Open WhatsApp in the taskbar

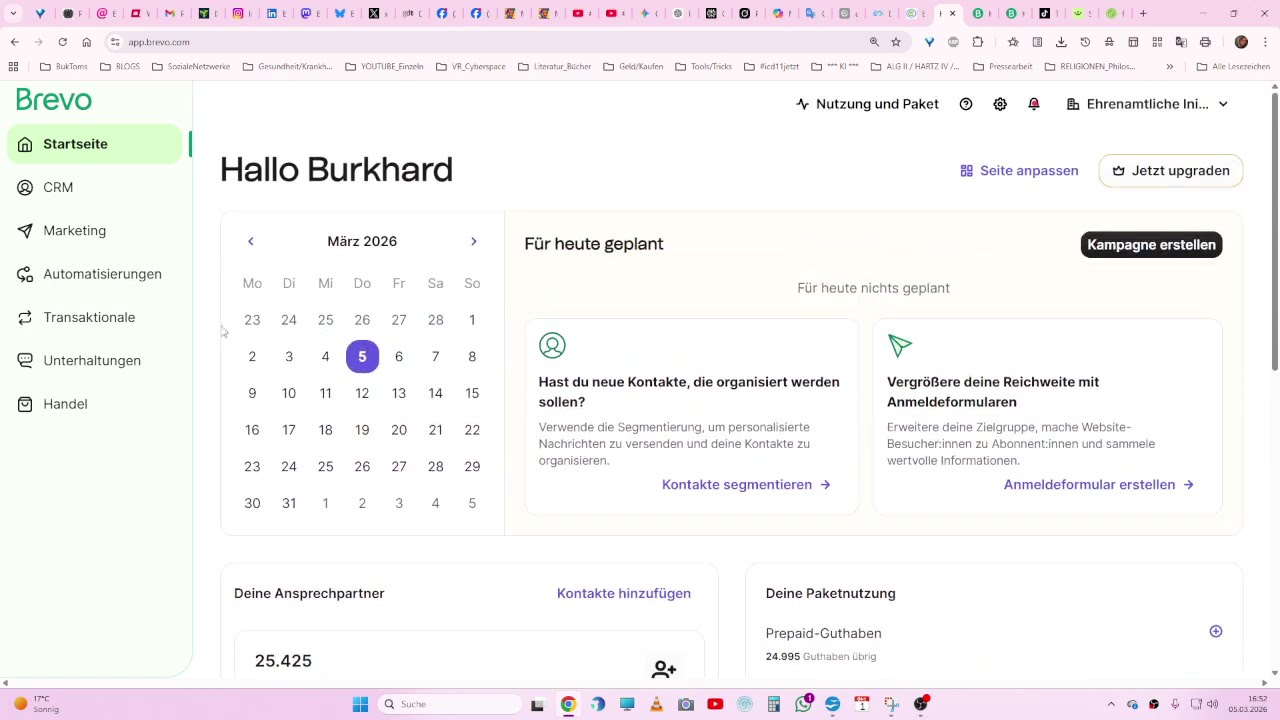pos(803,704)
